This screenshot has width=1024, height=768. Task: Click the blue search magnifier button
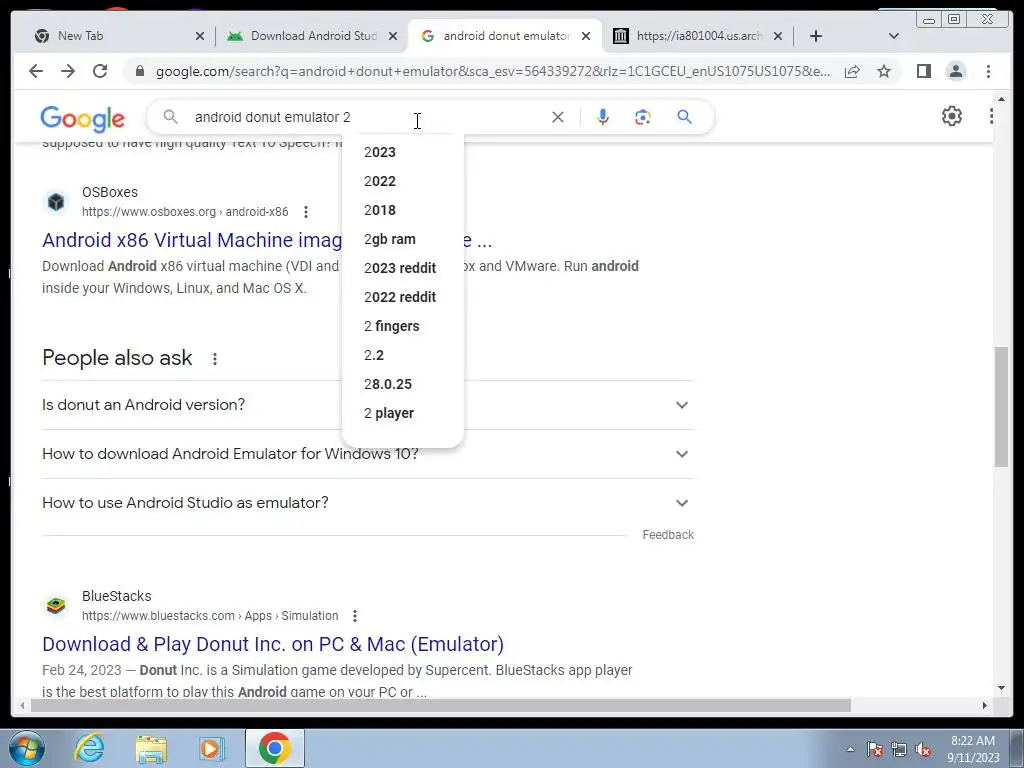click(x=684, y=117)
